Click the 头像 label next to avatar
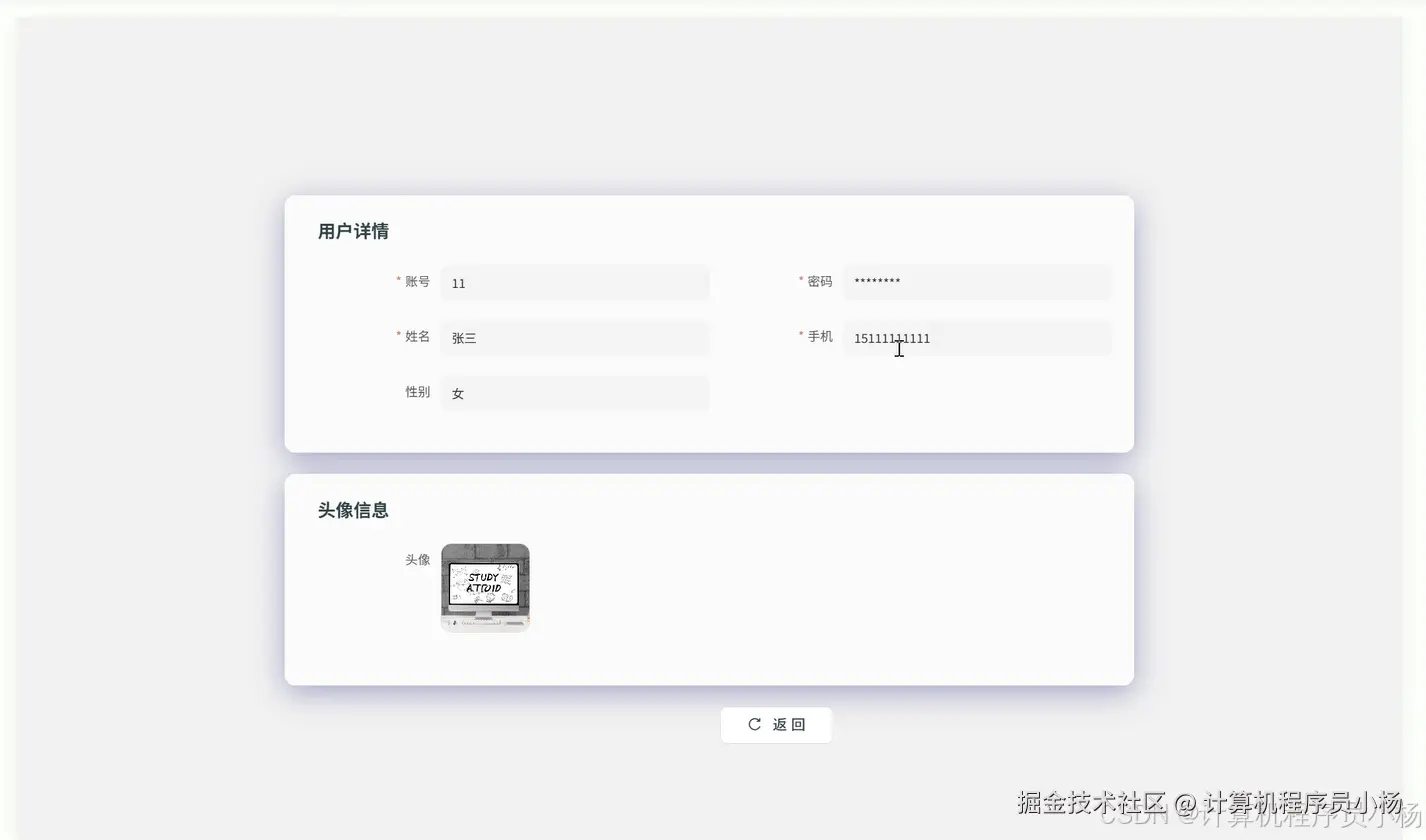This screenshot has width=1426, height=840. pos(417,560)
